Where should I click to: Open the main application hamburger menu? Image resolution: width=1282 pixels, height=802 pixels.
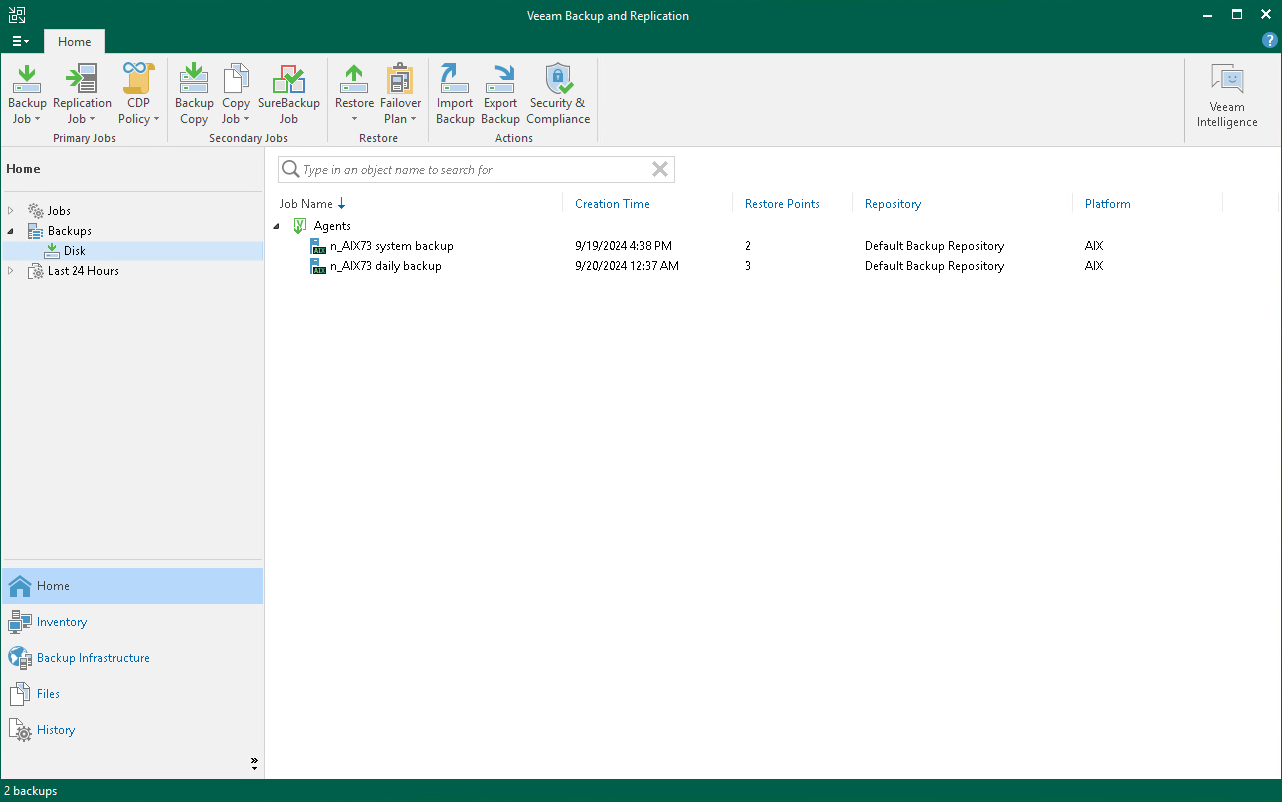coord(20,41)
